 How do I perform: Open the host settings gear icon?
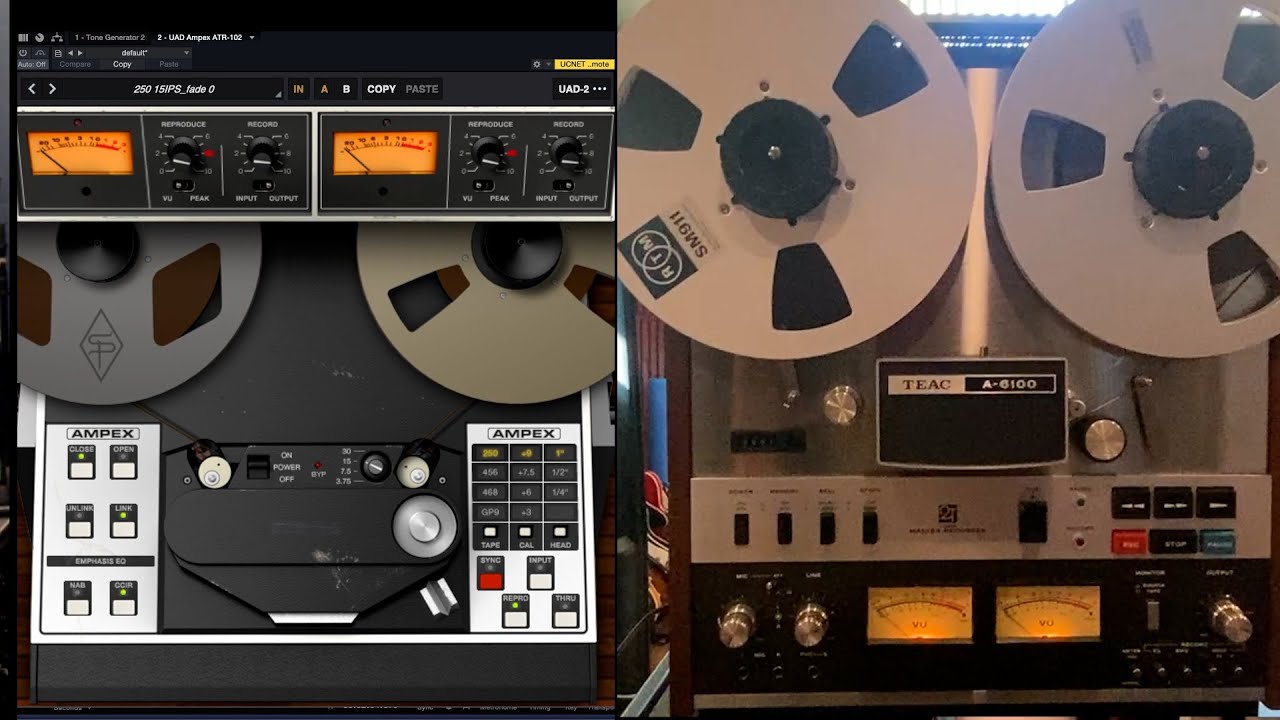[x=537, y=64]
